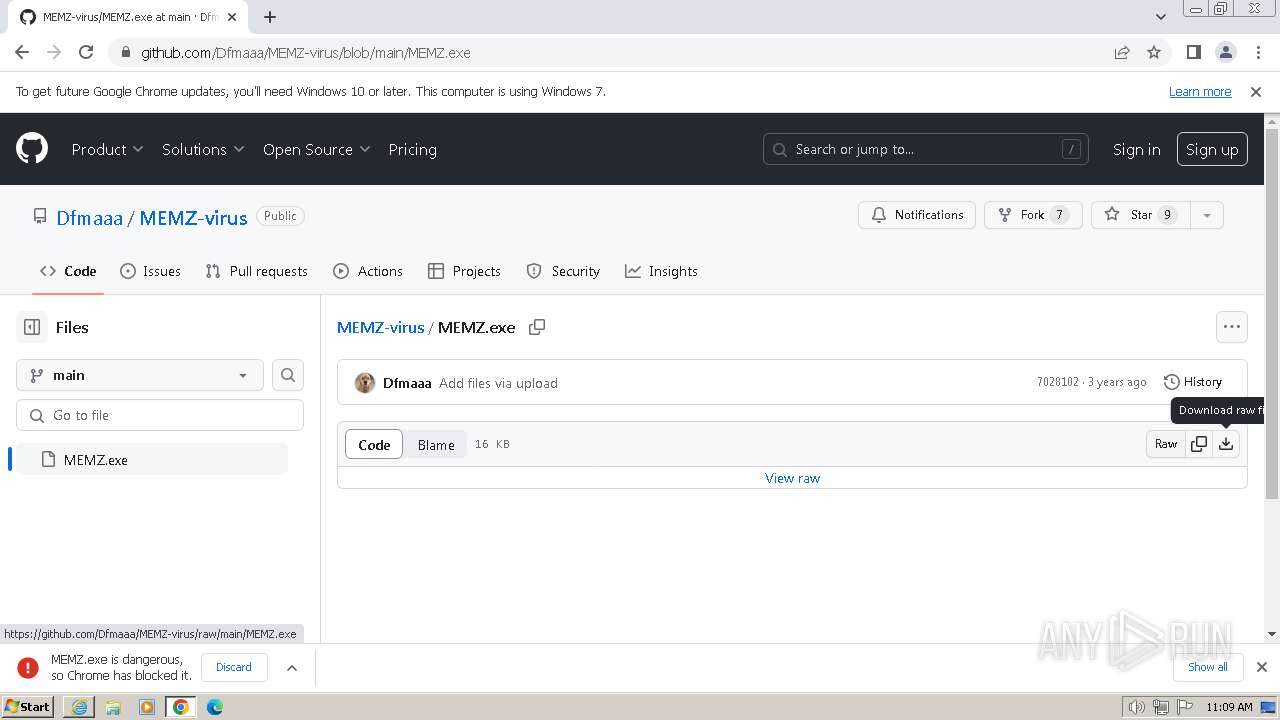Open Microsoft Edge from taskbar
This screenshot has height=720, width=1280.
[x=215, y=707]
